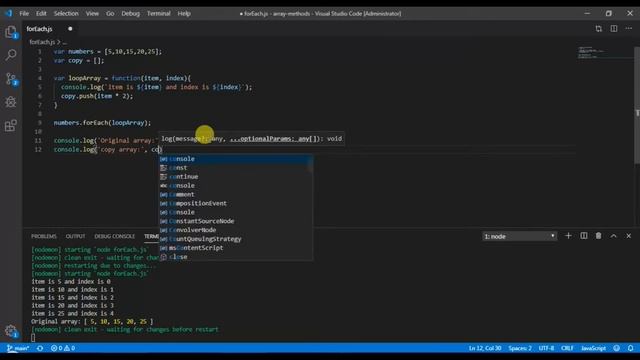640x360 pixels.
Task: Choose the 'CompositionEvent' suggestion
Action: coord(236,203)
